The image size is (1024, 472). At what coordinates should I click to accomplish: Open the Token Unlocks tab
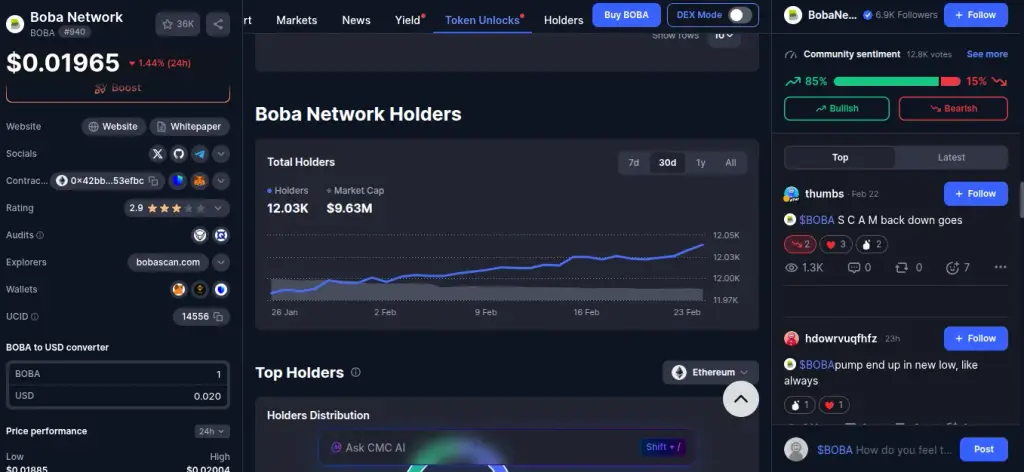(x=482, y=20)
